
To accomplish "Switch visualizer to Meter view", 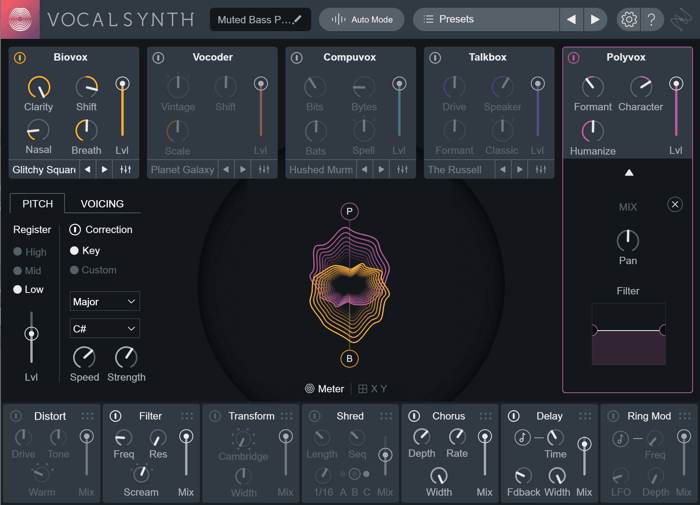I will pyautogui.click(x=325, y=389).
